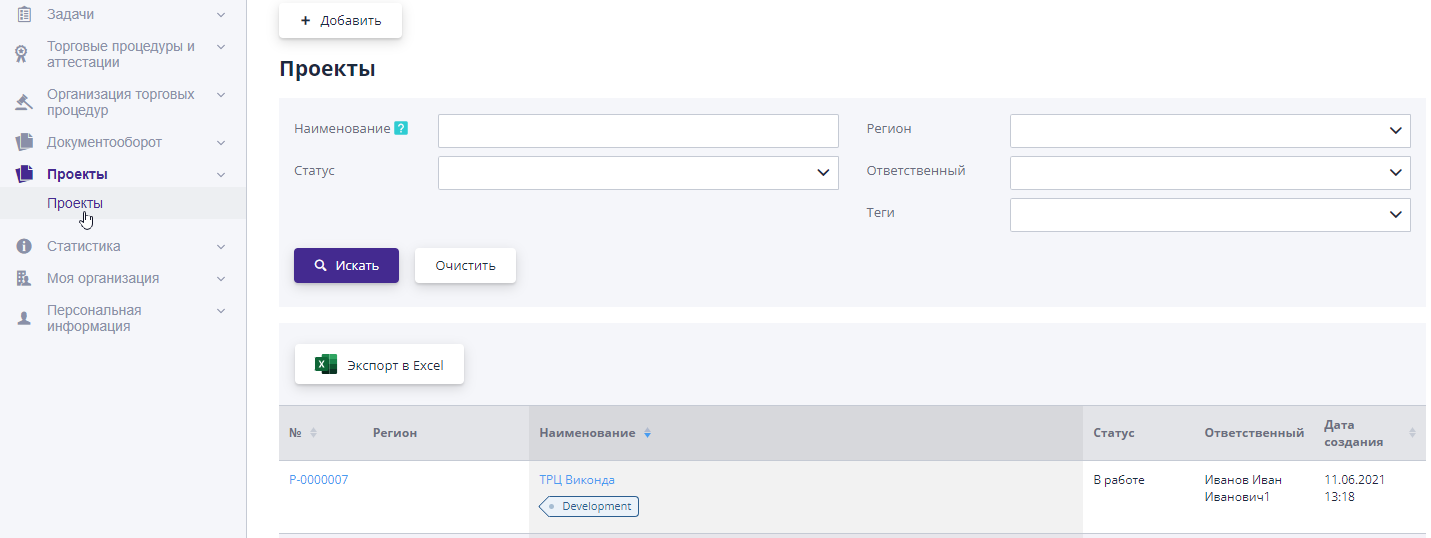Click the Документооборот documents icon
This screenshot has width=1431, height=538.
(24, 142)
